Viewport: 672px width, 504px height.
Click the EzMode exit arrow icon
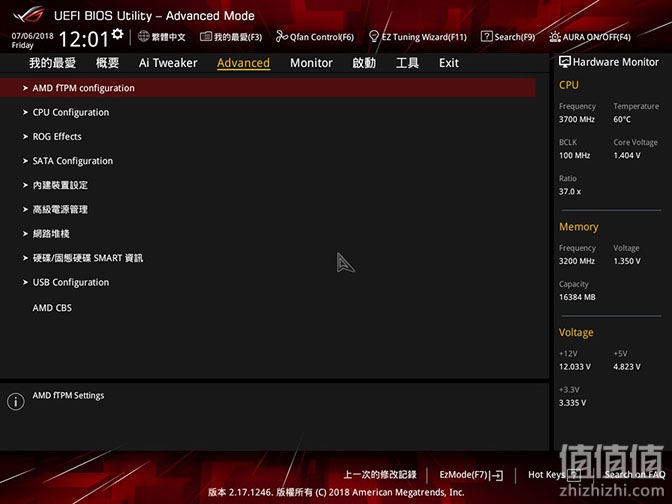coord(497,475)
